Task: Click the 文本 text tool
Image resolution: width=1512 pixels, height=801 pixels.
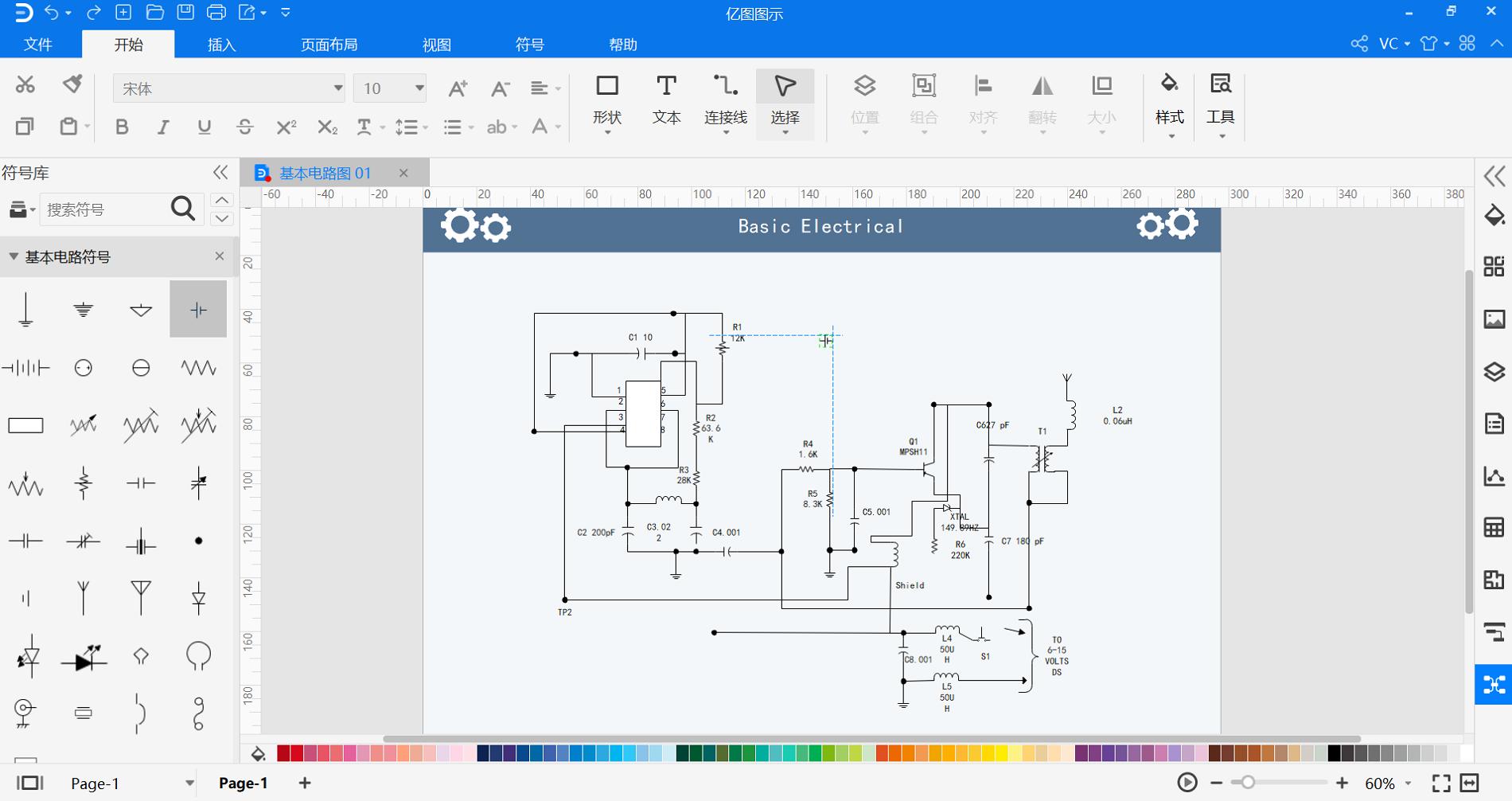Action: click(666, 100)
